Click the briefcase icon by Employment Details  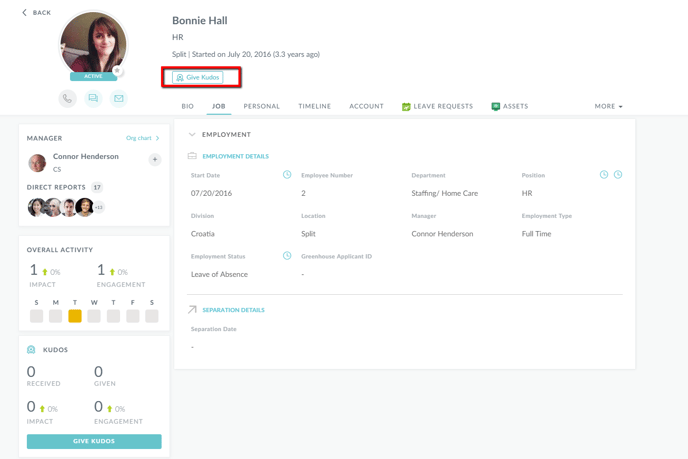[x=192, y=156]
